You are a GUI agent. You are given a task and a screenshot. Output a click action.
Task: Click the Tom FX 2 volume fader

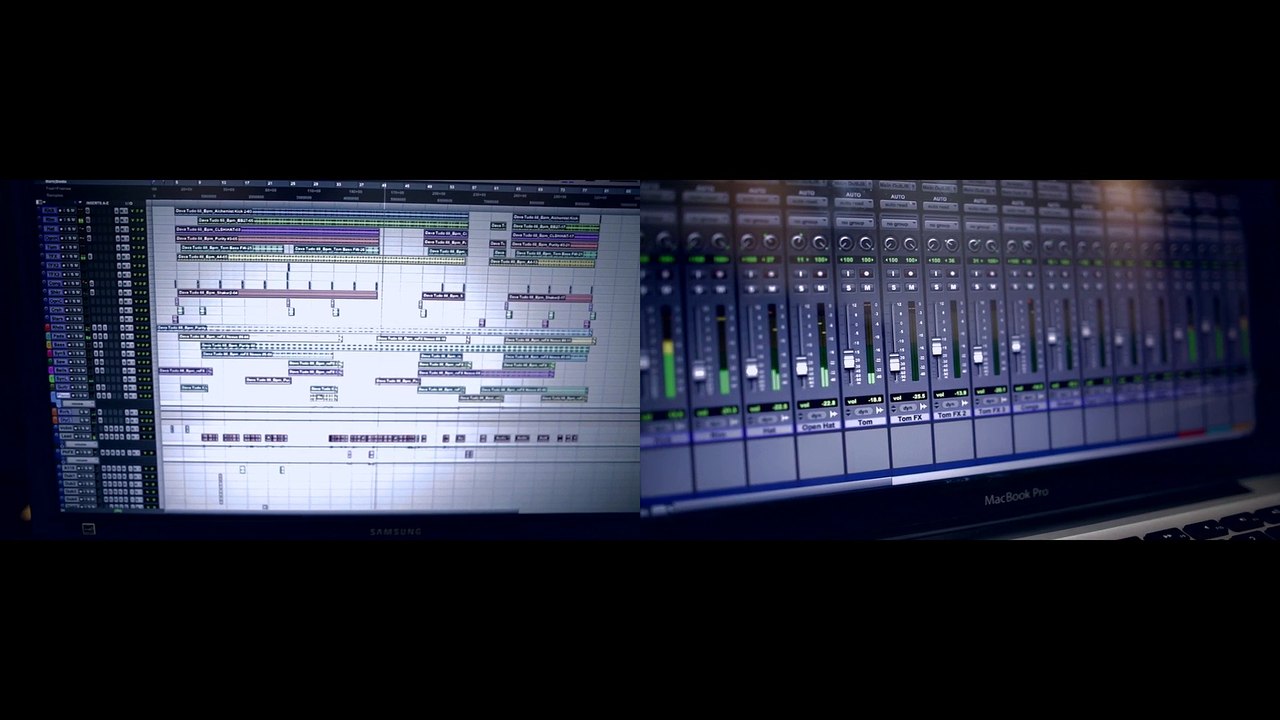[937, 347]
